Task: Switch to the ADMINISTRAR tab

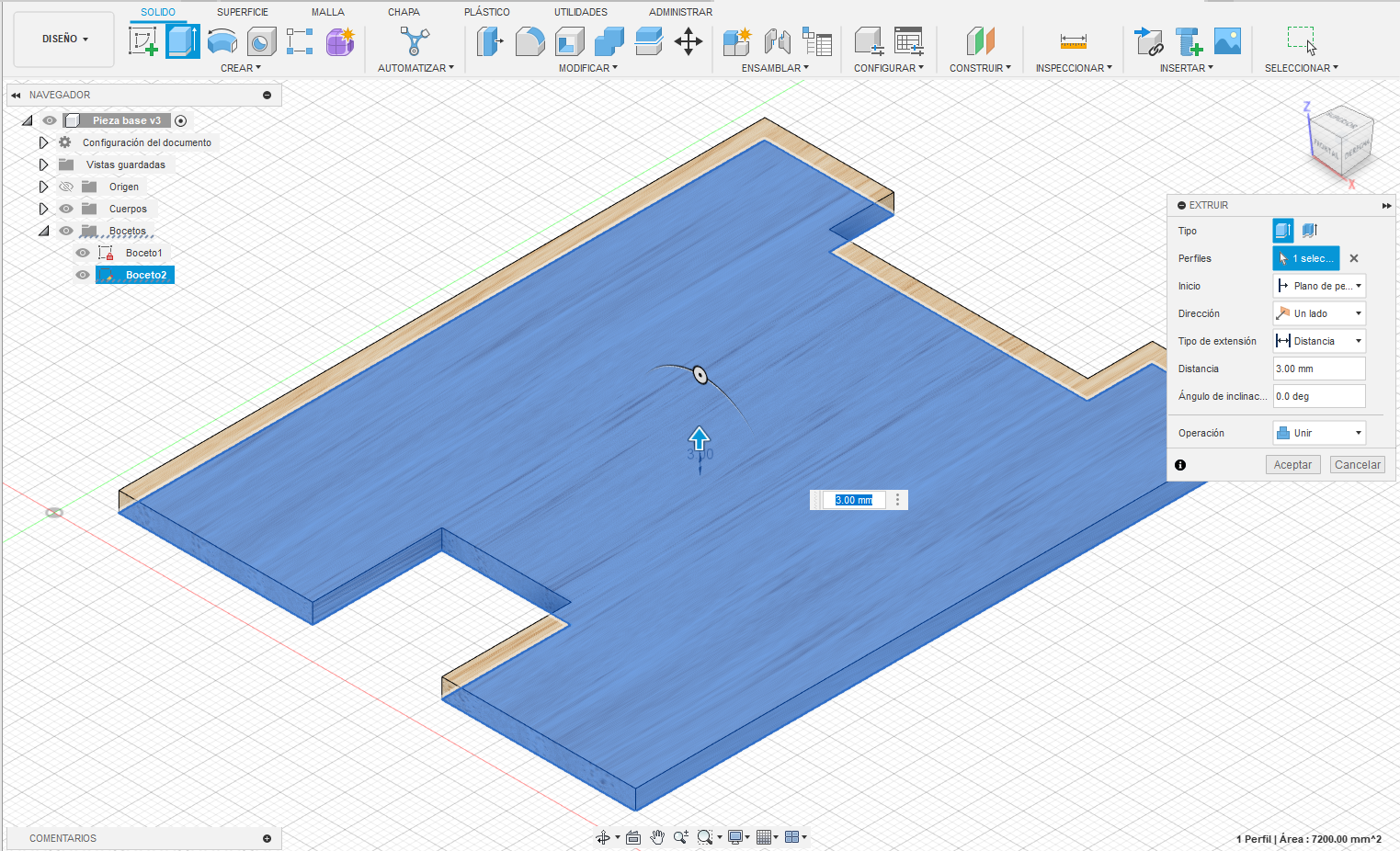Action: coord(680,12)
